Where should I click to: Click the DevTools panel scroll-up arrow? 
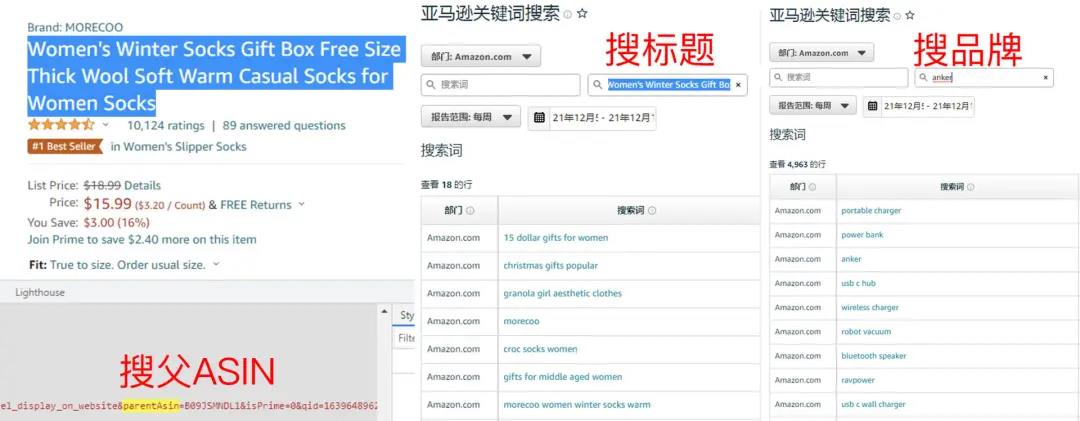point(385,312)
